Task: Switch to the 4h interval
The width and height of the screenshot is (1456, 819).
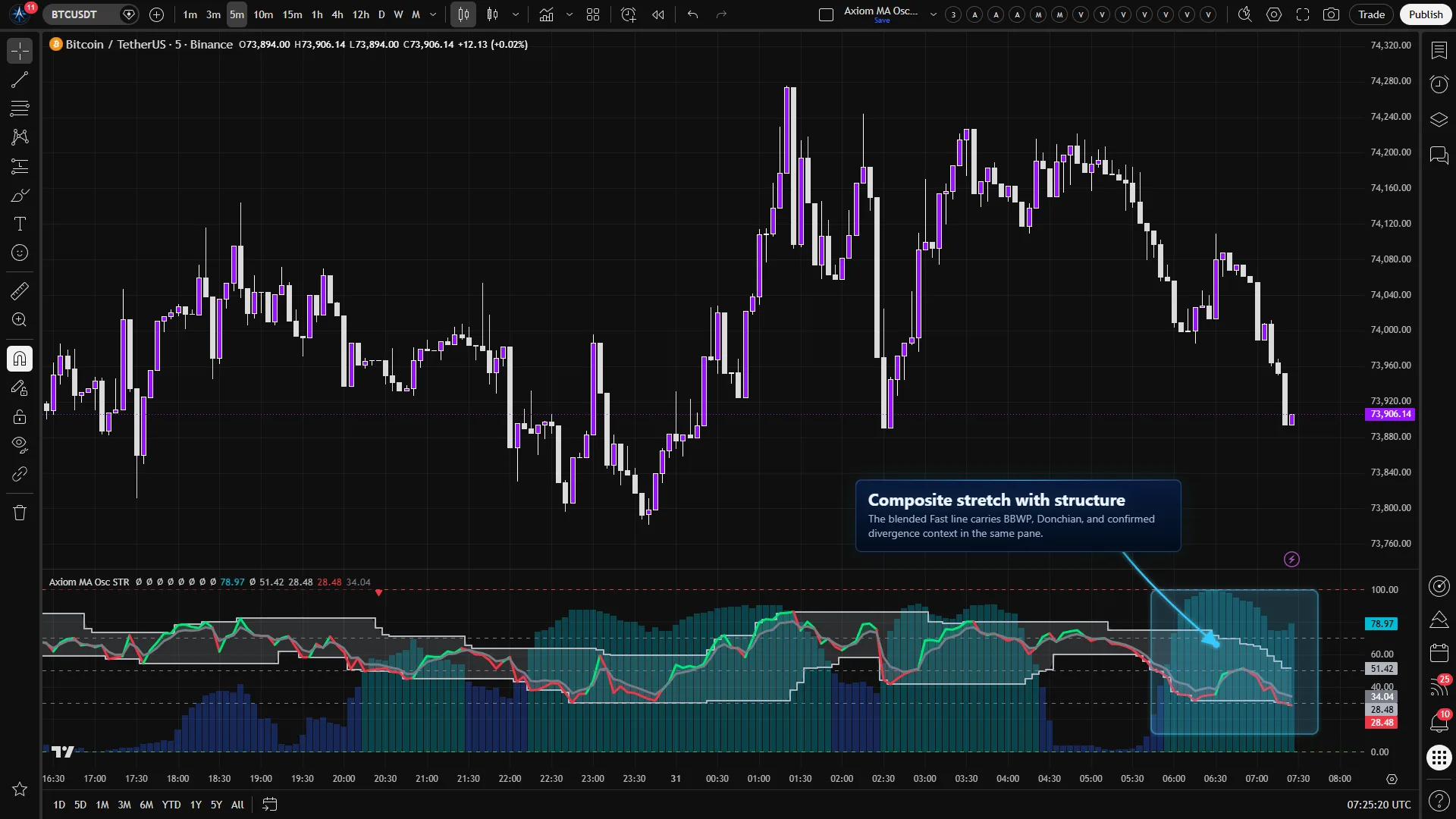Action: tap(337, 14)
